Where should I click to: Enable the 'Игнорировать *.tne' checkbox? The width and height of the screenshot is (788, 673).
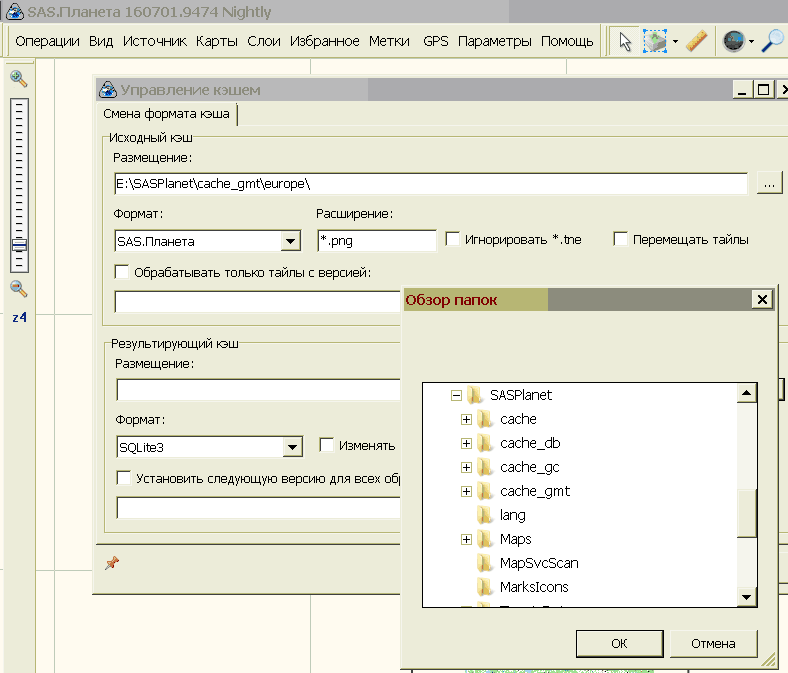(453, 240)
